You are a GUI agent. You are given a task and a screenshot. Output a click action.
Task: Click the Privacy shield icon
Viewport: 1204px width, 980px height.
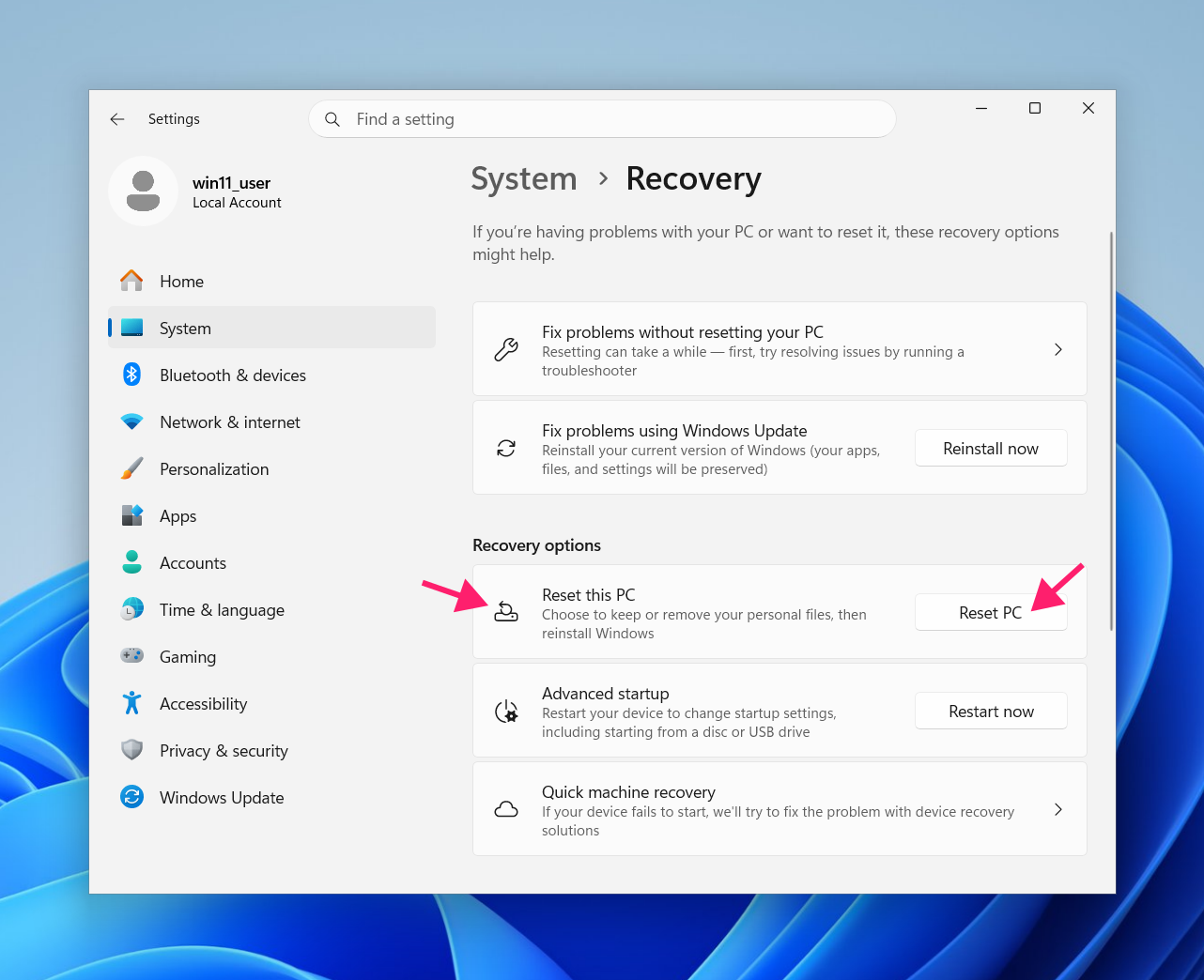click(x=132, y=750)
